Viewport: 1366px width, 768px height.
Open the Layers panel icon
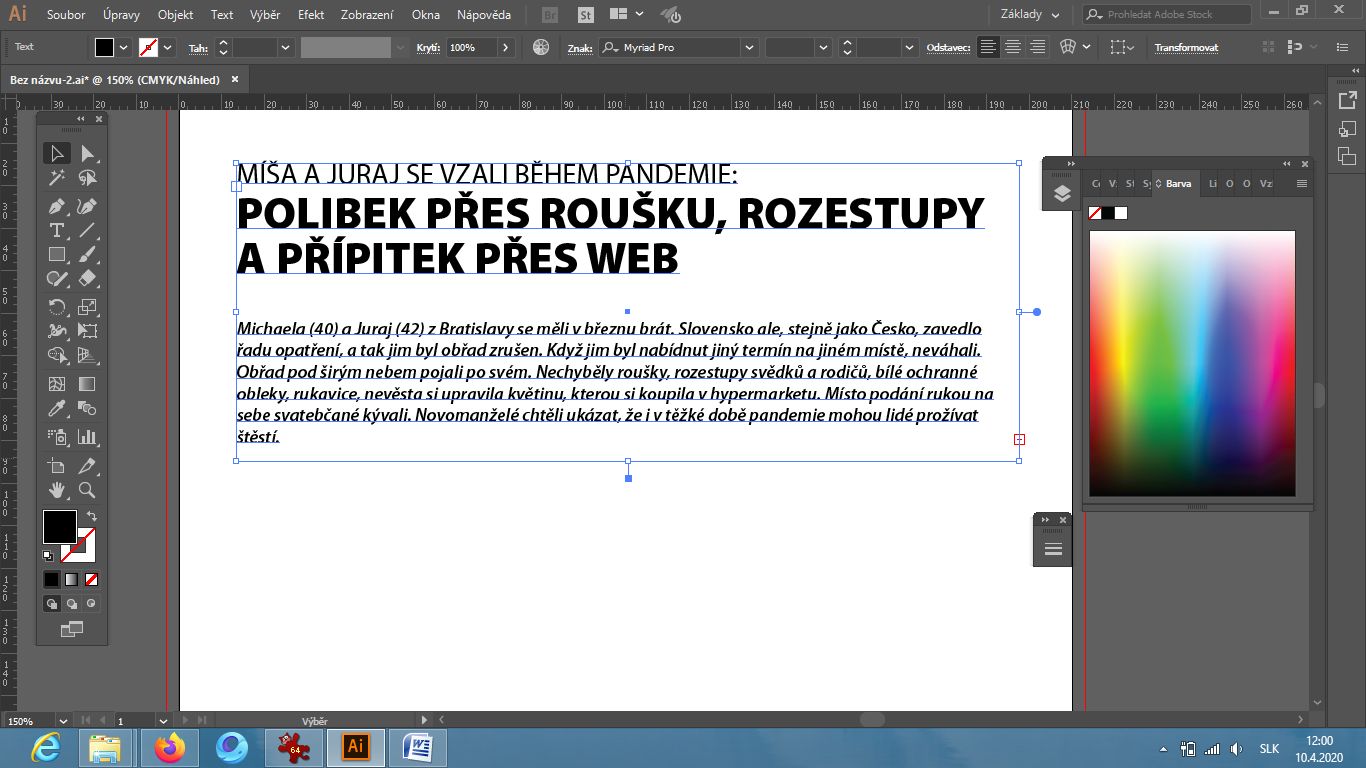(1062, 194)
